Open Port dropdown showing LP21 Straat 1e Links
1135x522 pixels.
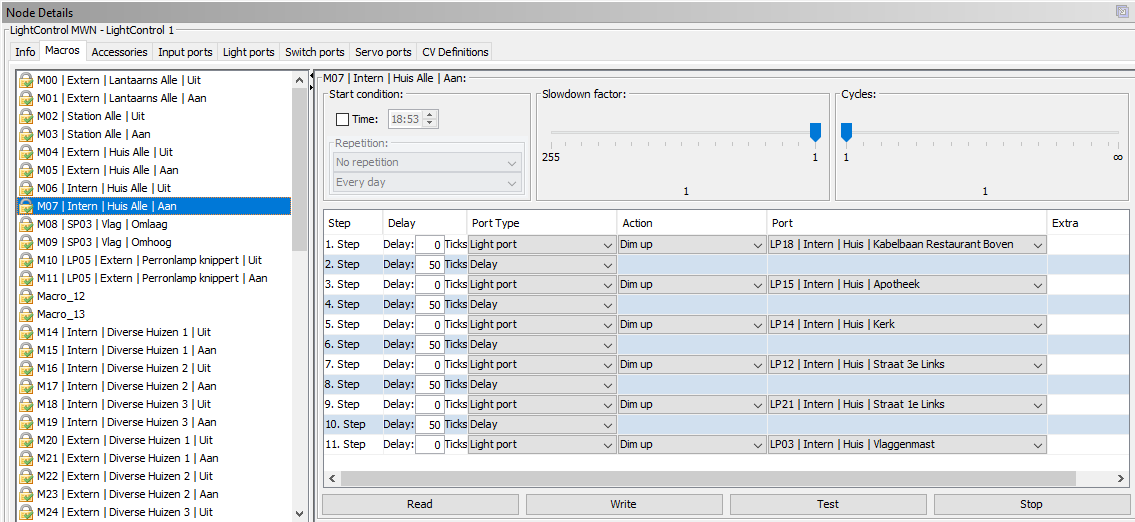907,405
